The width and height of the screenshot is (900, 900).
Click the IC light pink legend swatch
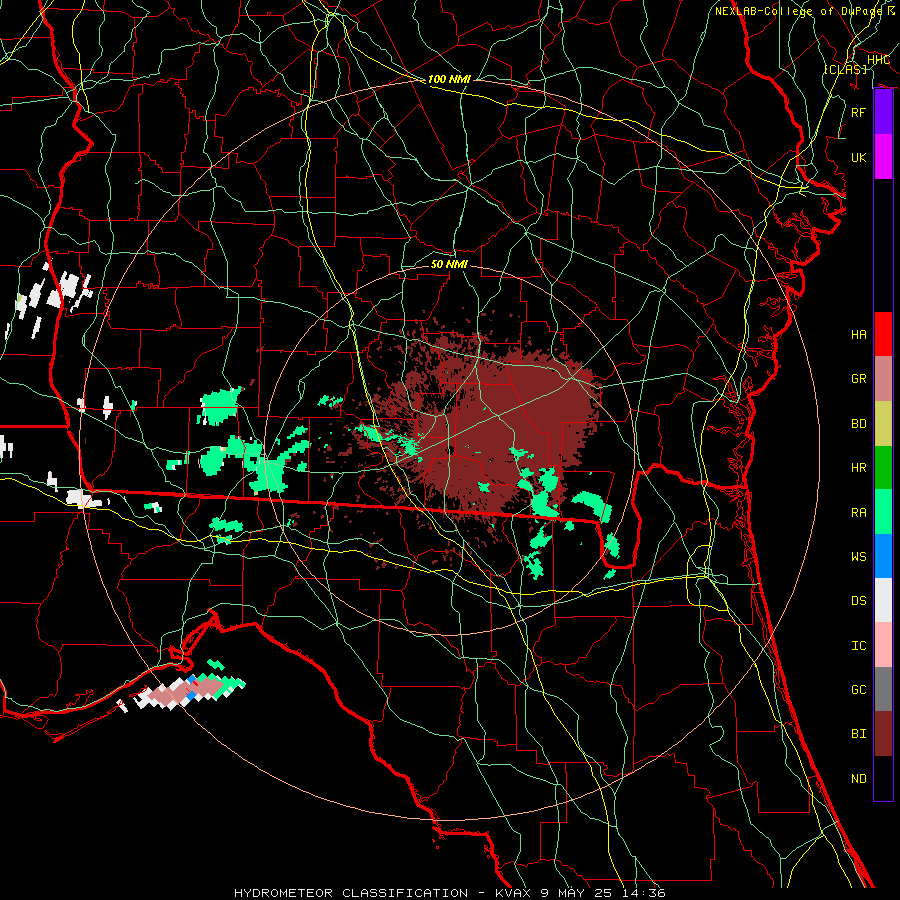pos(883,645)
